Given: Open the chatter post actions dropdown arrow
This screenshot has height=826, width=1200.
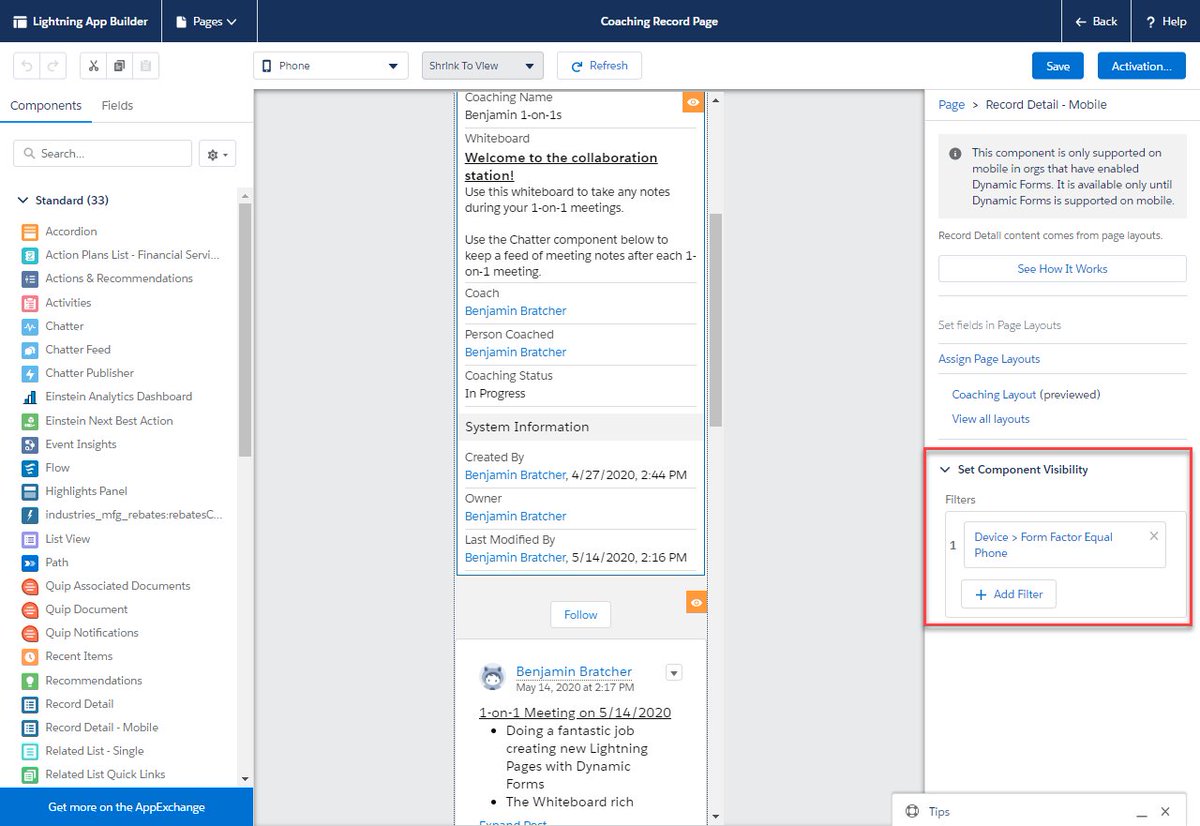Looking at the screenshot, I should (674, 673).
